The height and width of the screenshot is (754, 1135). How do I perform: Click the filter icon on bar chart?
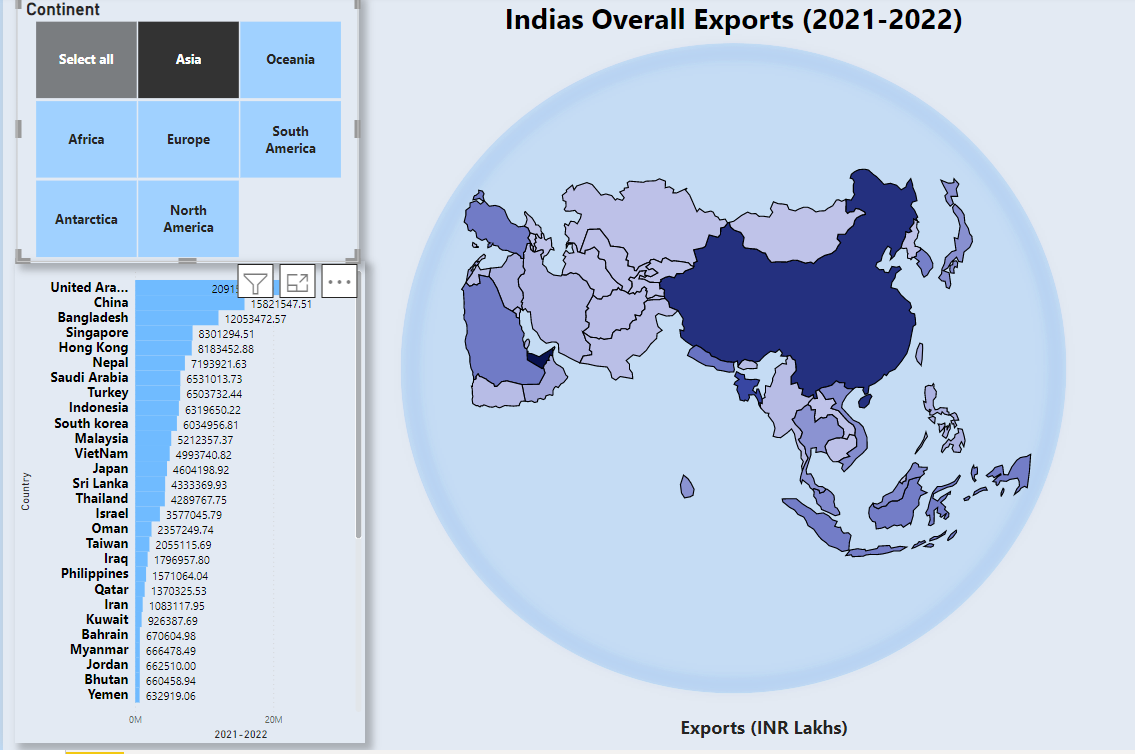click(256, 282)
